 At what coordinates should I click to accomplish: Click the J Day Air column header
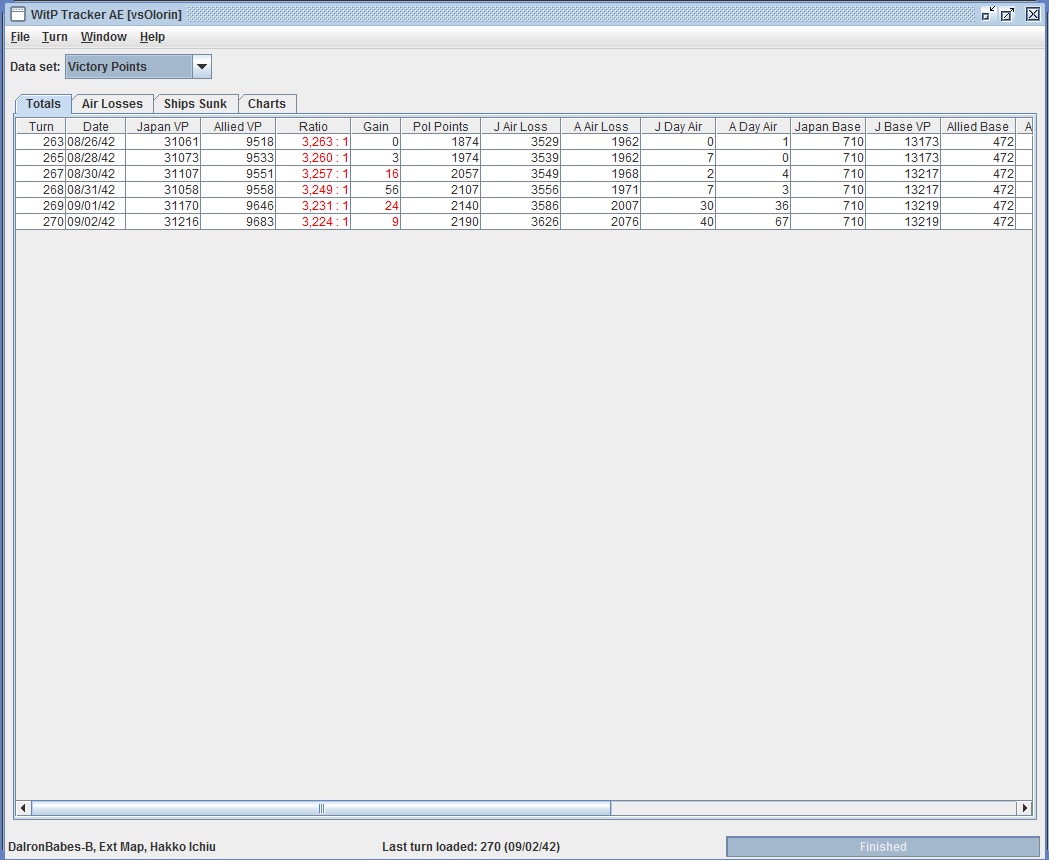(678, 126)
